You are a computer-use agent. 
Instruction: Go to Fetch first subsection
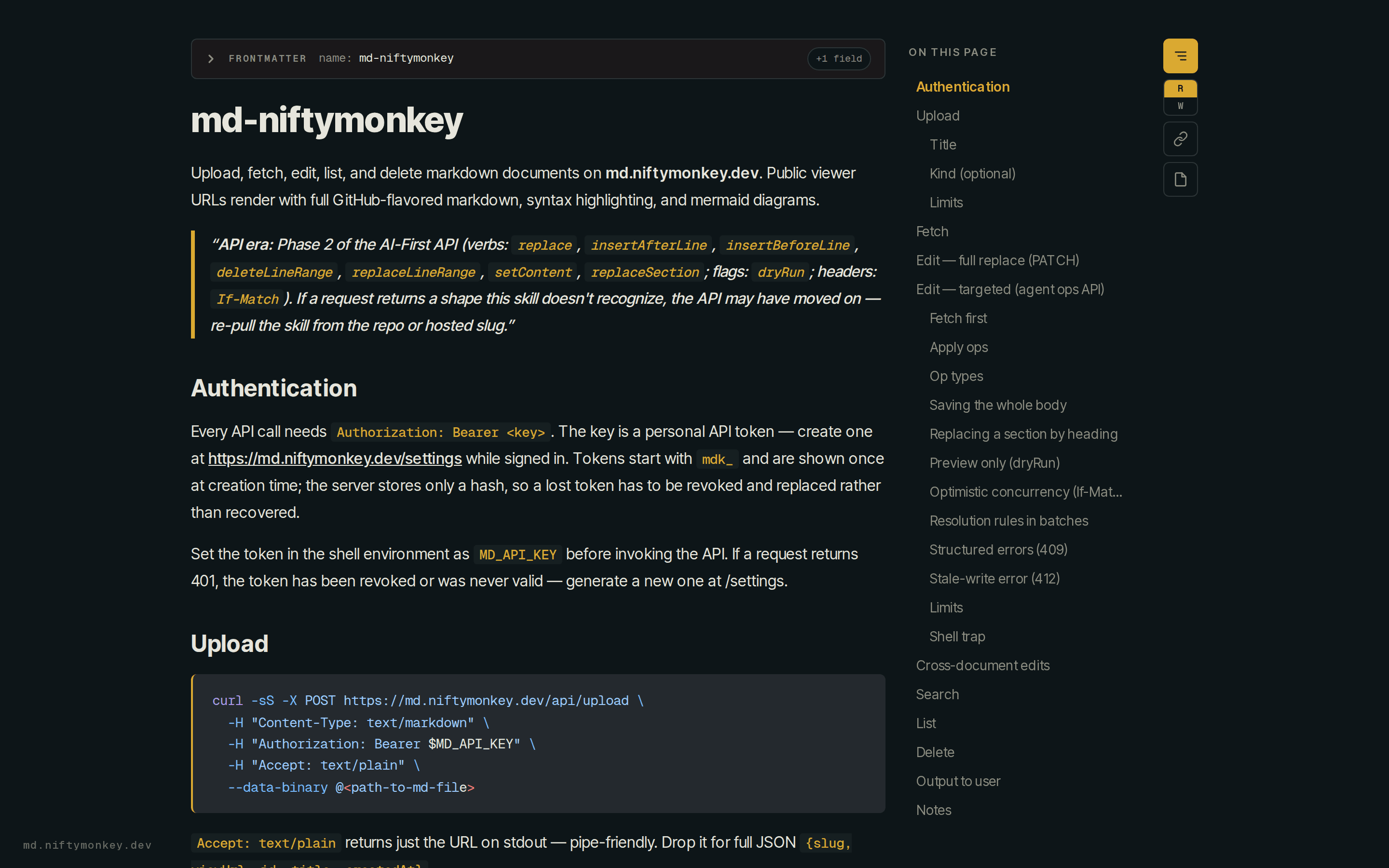[x=958, y=318]
